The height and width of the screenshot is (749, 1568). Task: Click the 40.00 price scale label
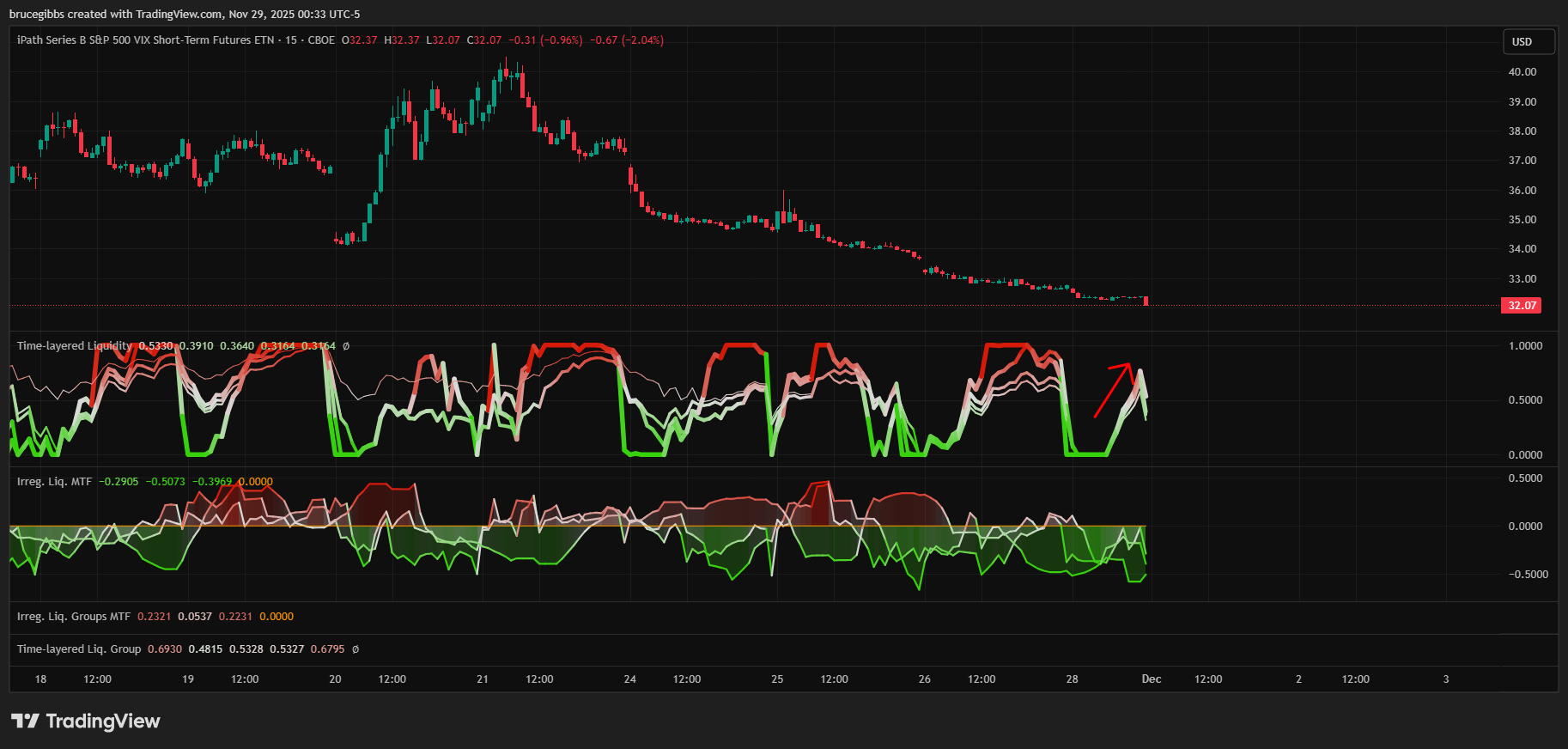pyautogui.click(x=1522, y=72)
